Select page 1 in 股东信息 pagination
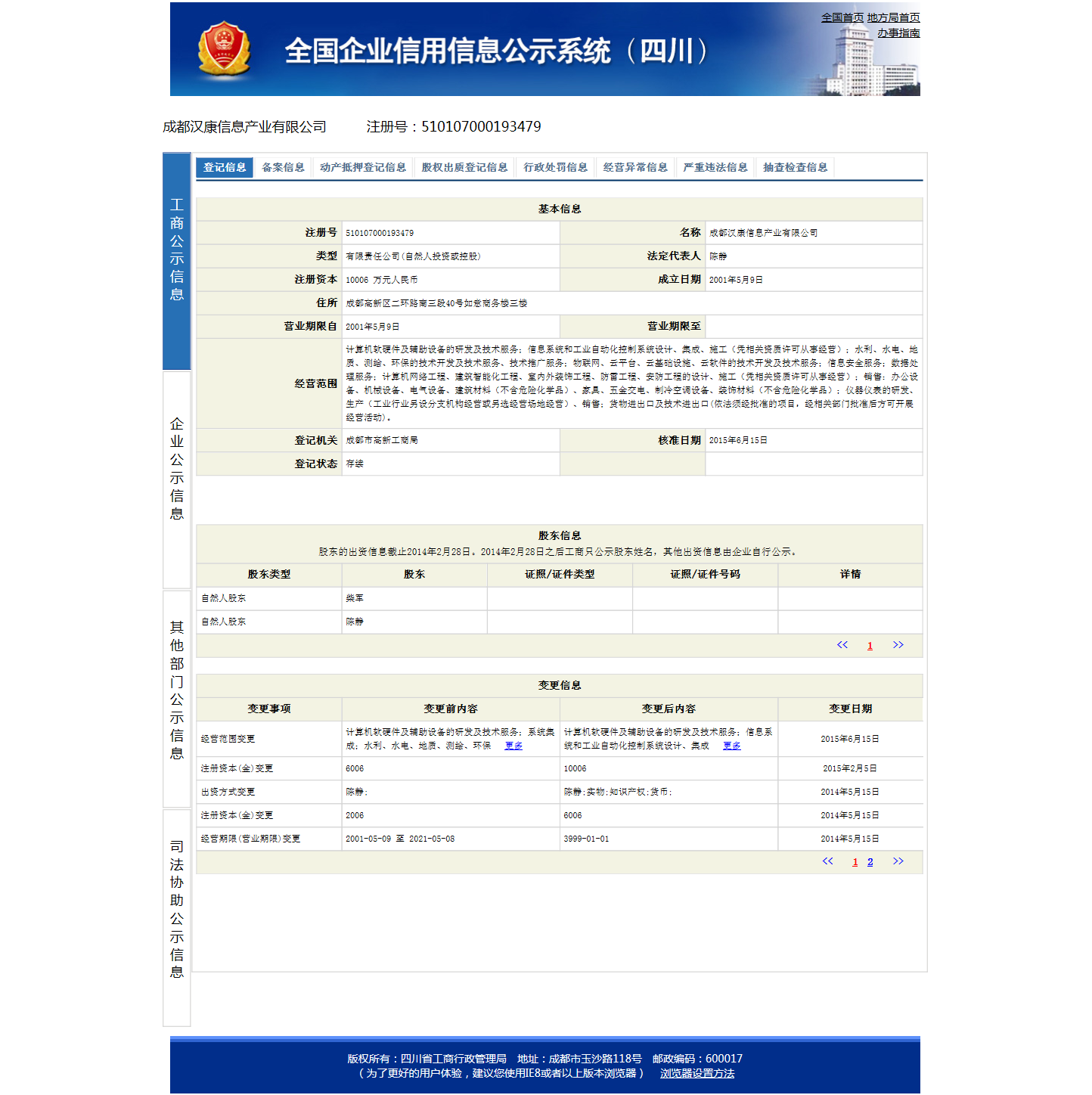 pos(870,646)
